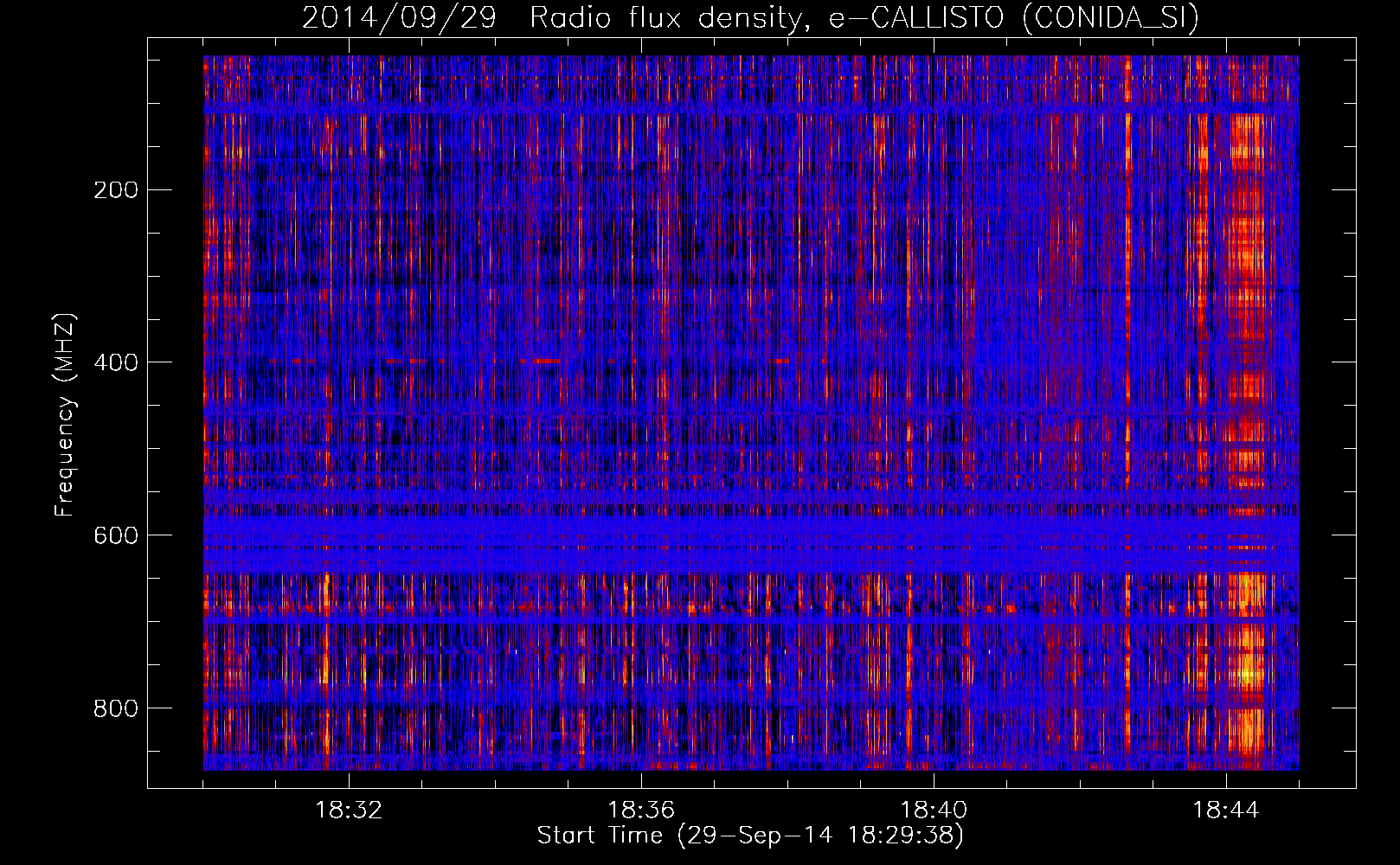Click the 'Frequency (MHZ)' axis label

pyautogui.click(x=65, y=415)
